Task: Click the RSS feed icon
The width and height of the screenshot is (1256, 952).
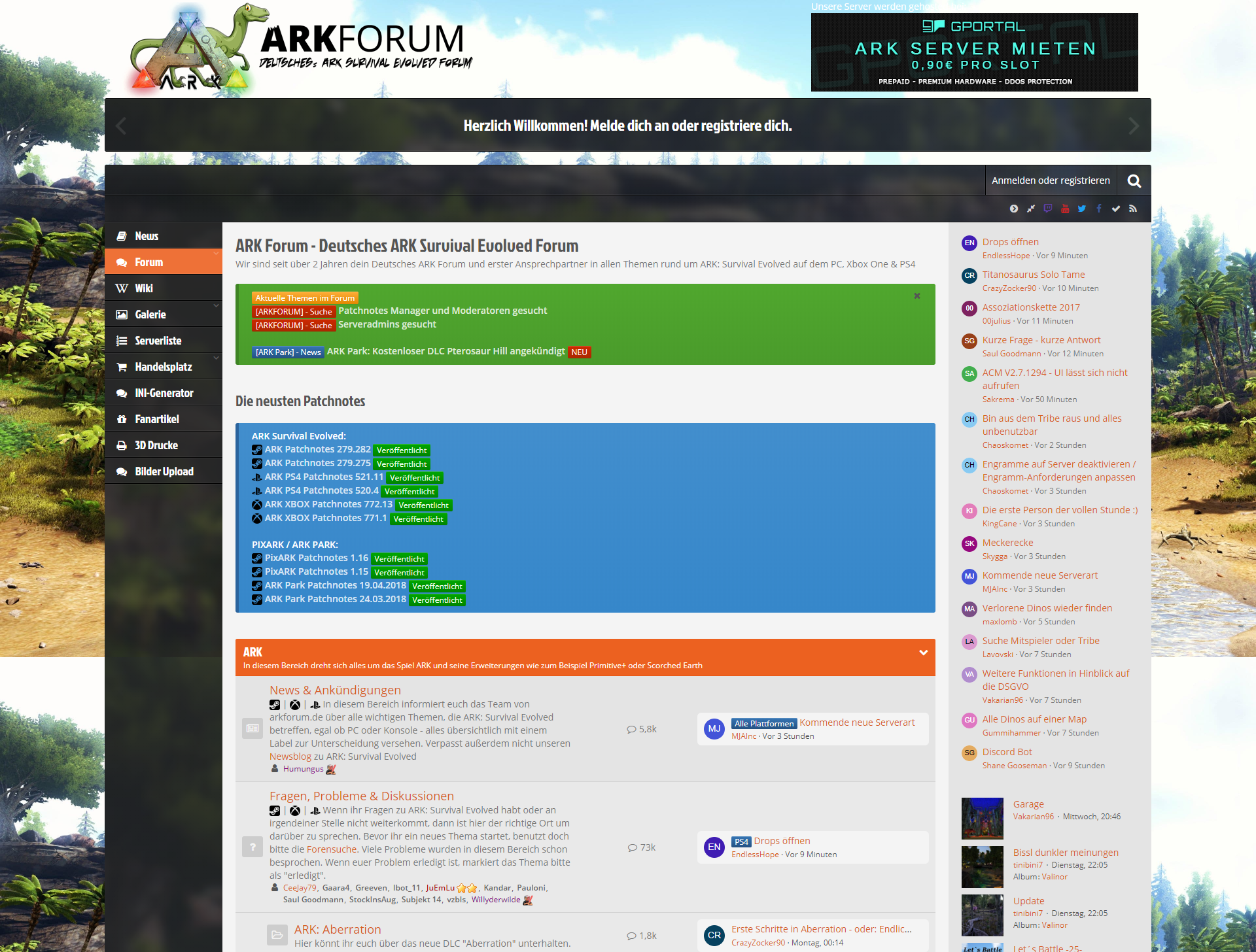Action: click(1133, 209)
